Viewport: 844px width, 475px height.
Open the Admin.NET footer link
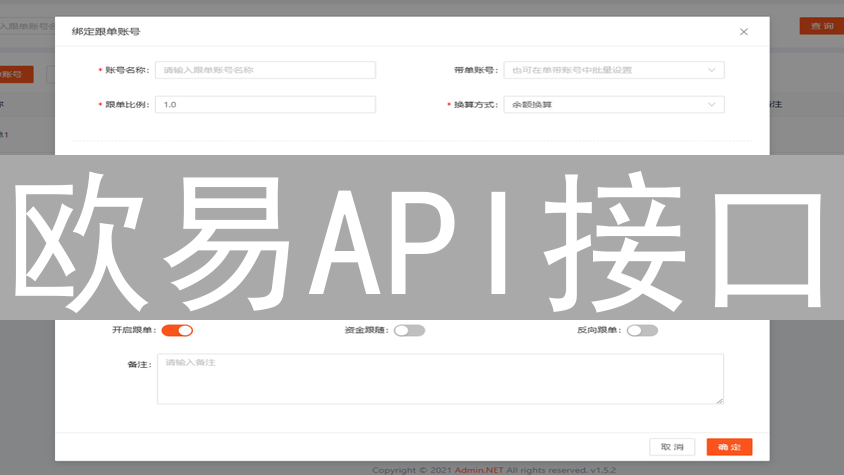click(x=479, y=470)
